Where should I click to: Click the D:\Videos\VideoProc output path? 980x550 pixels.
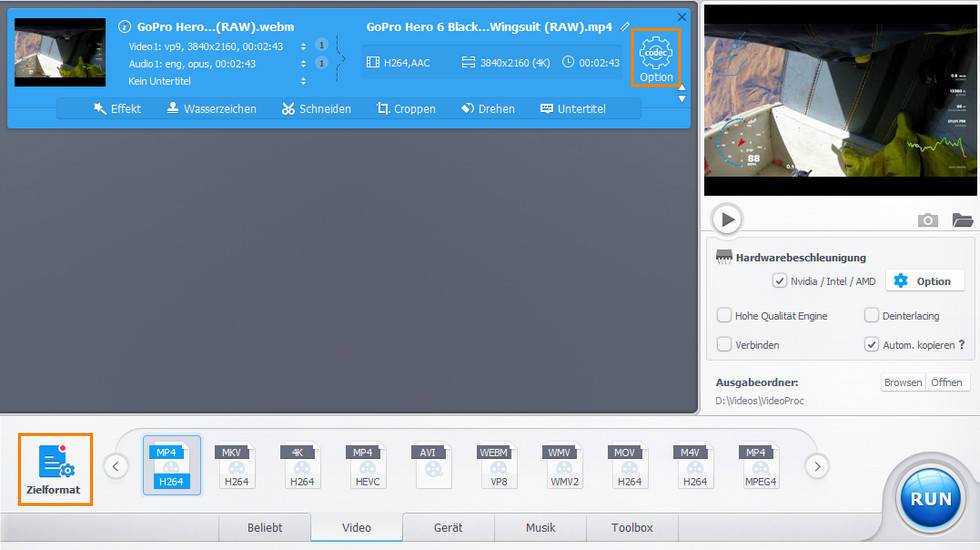click(759, 401)
